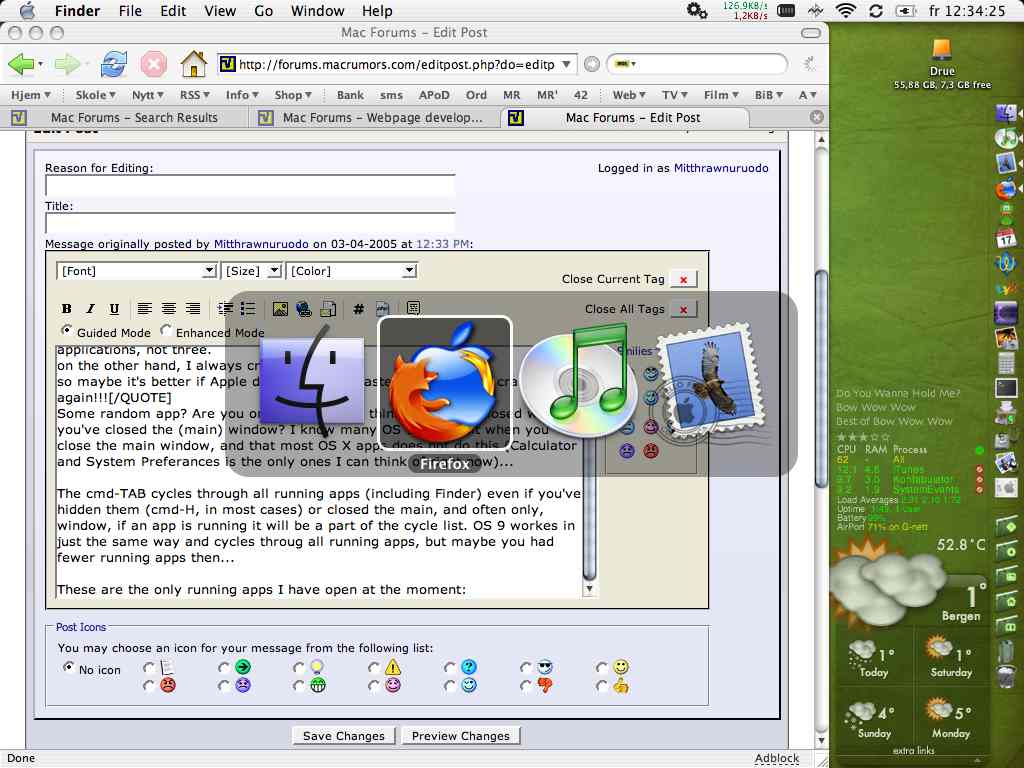Select iTunes in the app switcher
This screenshot has width=1024, height=768.
578,383
